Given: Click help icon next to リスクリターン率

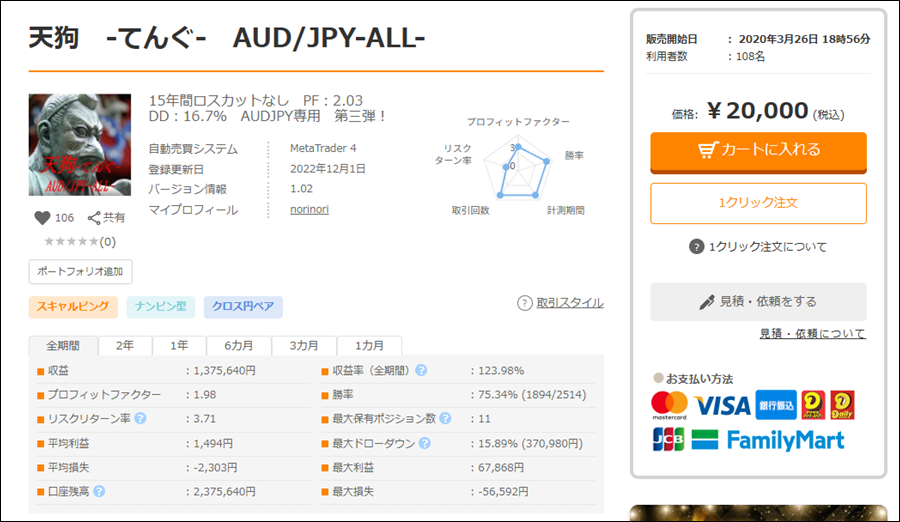Looking at the screenshot, I should click(x=140, y=418).
